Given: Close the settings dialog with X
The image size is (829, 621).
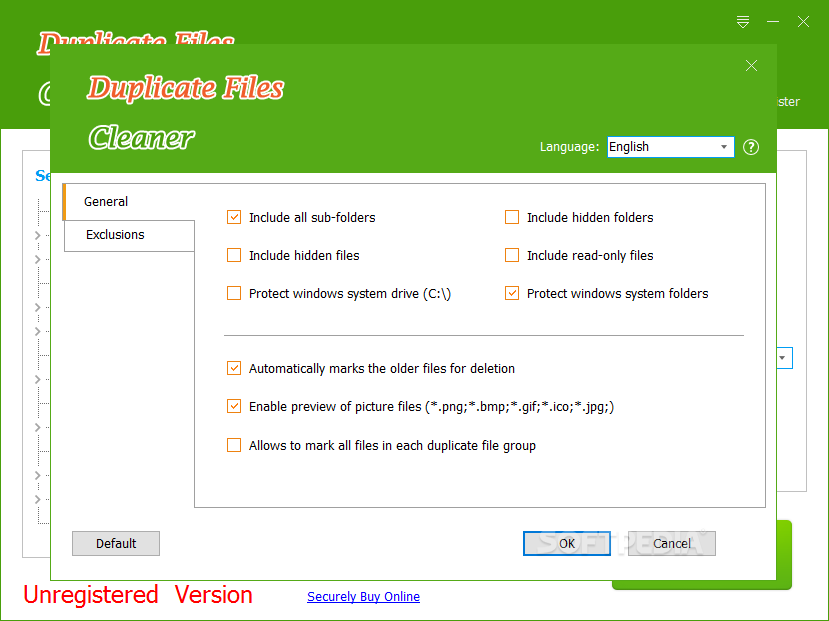Looking at the screenshot, I should [x=751, y=66].
